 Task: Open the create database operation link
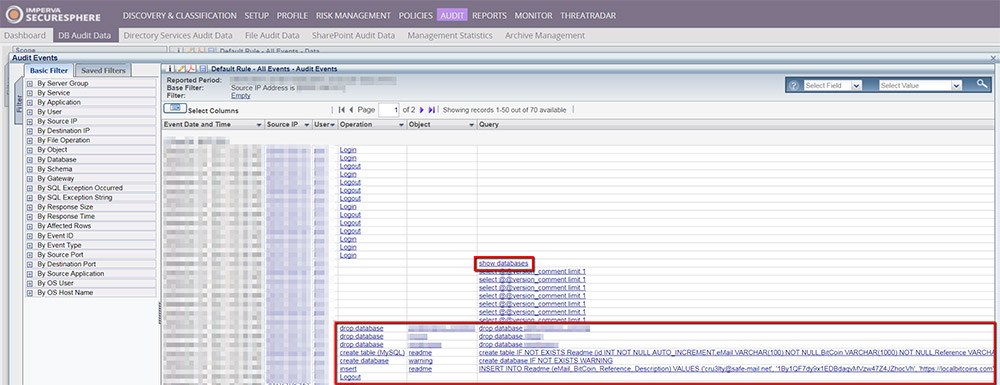pos(364,361)
